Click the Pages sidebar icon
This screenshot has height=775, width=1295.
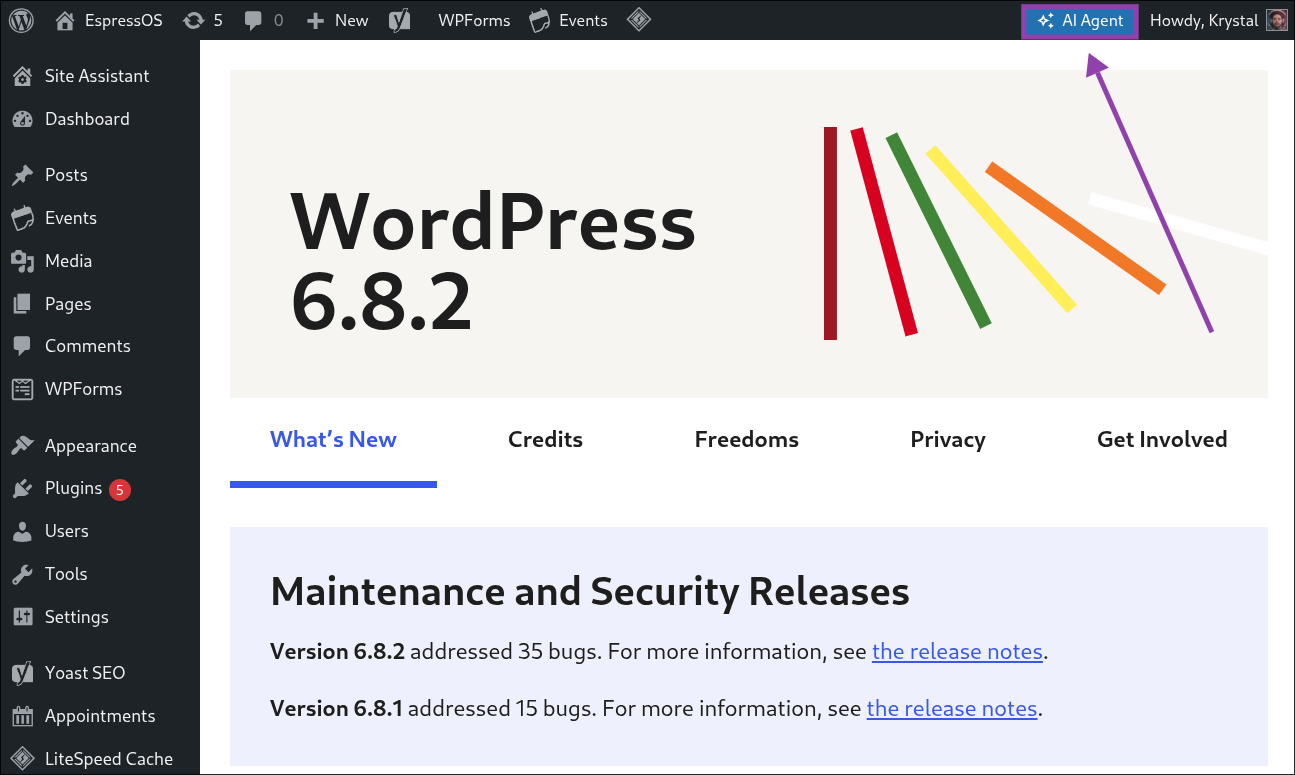(22, 304)
